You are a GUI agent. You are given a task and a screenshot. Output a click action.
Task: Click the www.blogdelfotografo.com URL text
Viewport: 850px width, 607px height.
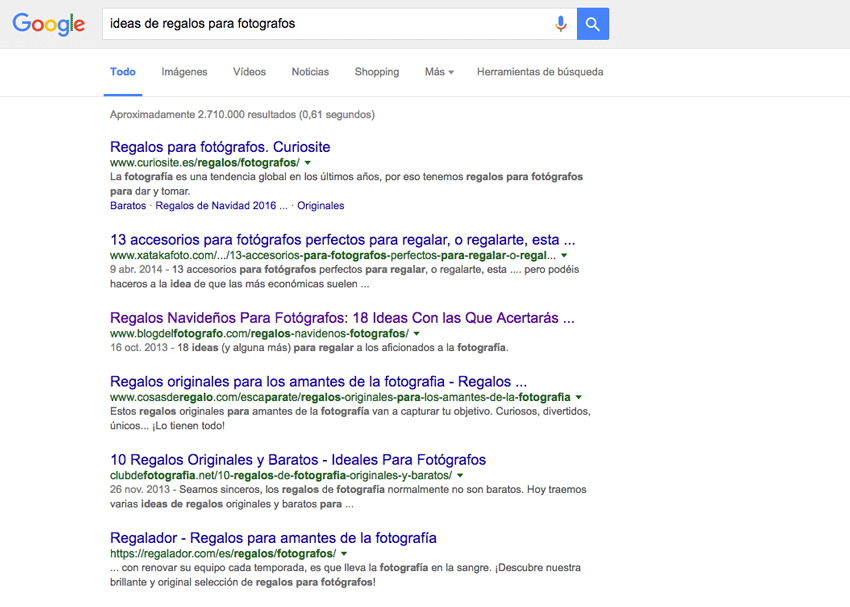259,333
